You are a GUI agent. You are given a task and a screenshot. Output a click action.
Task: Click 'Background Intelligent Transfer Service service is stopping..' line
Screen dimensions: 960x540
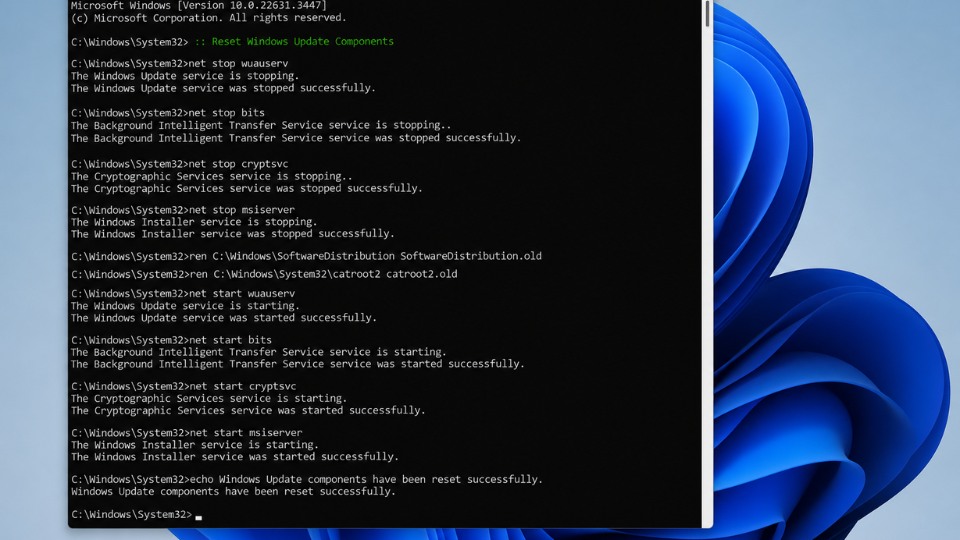(261, 126)
